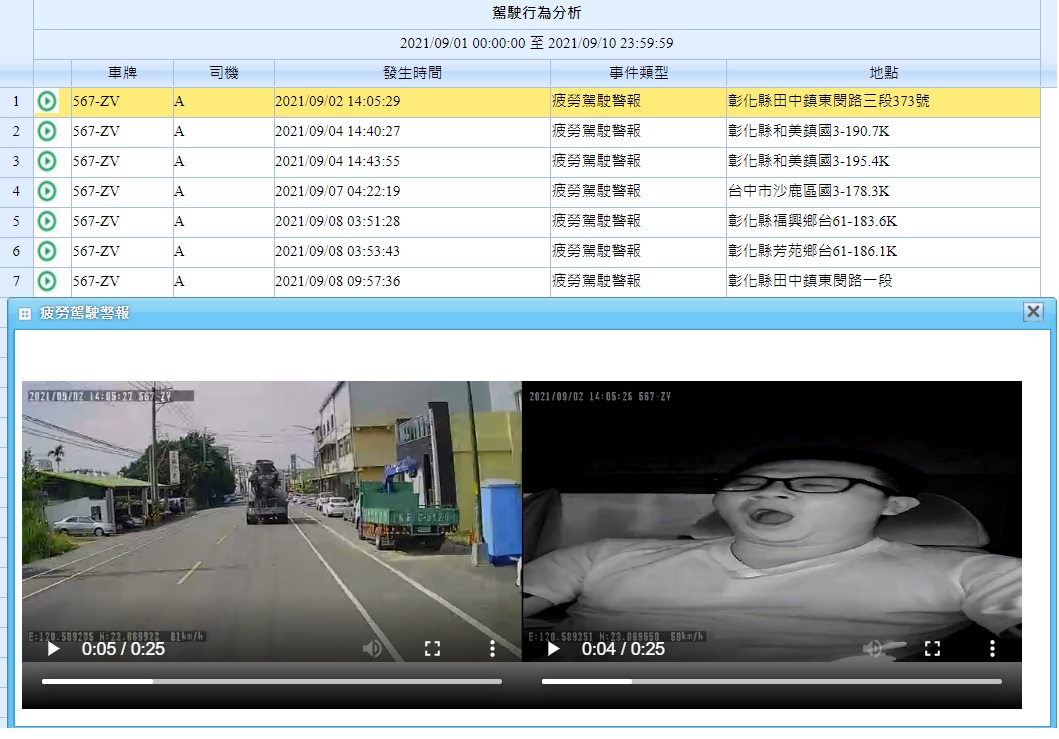This screenshot has width=1059, height=739.
Task: Play the event recorded at 2021/09/07 04:22:19
Action: [x=47, y=191]
